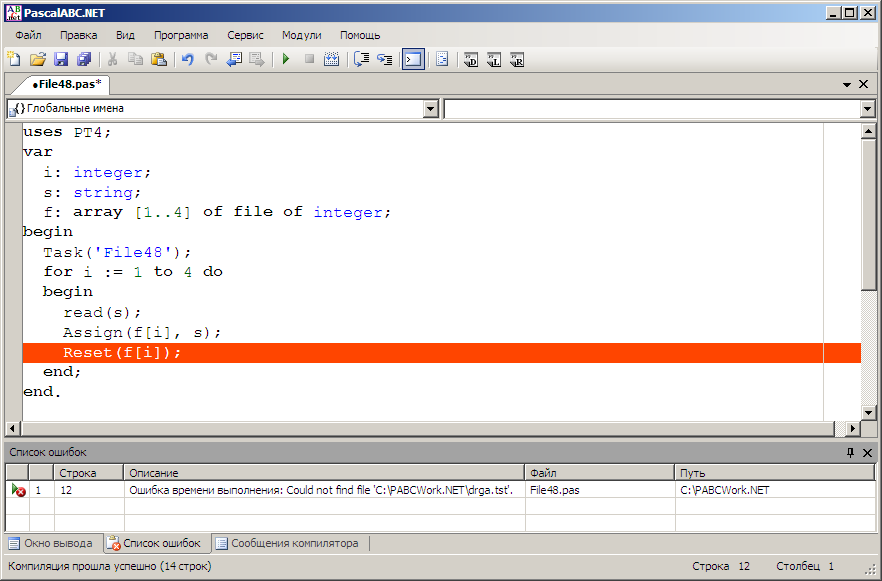
Task: Save the current file via floppy icon
Action: tap(61, 59)
